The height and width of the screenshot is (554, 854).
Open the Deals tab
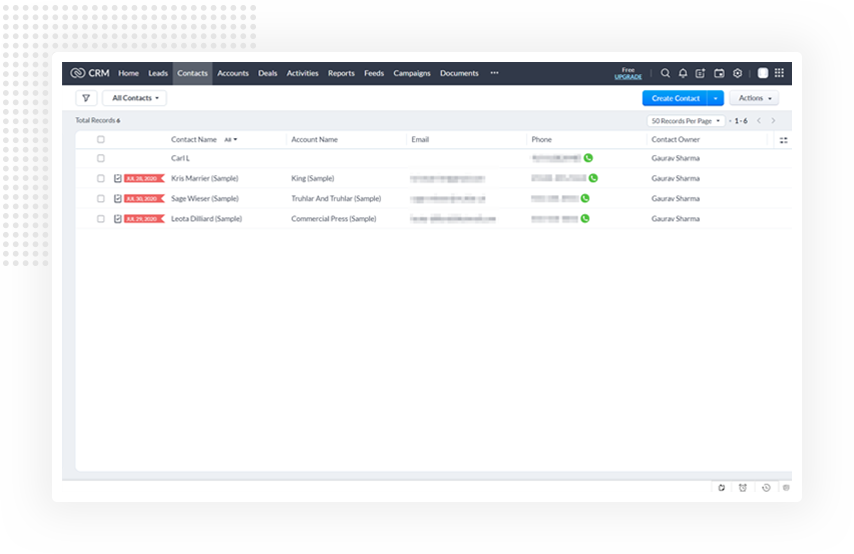point(267,73)
